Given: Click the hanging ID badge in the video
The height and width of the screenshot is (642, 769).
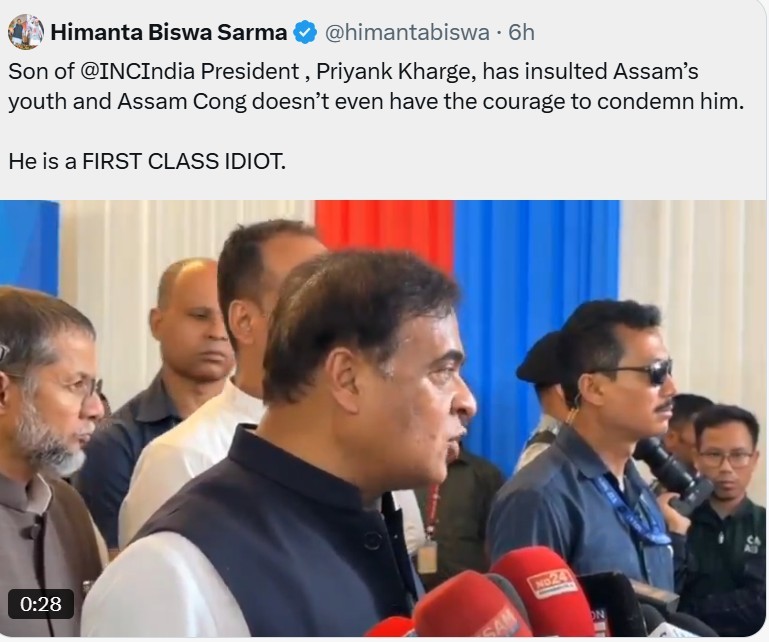Looking at the screenshot, I should (427, 557).
